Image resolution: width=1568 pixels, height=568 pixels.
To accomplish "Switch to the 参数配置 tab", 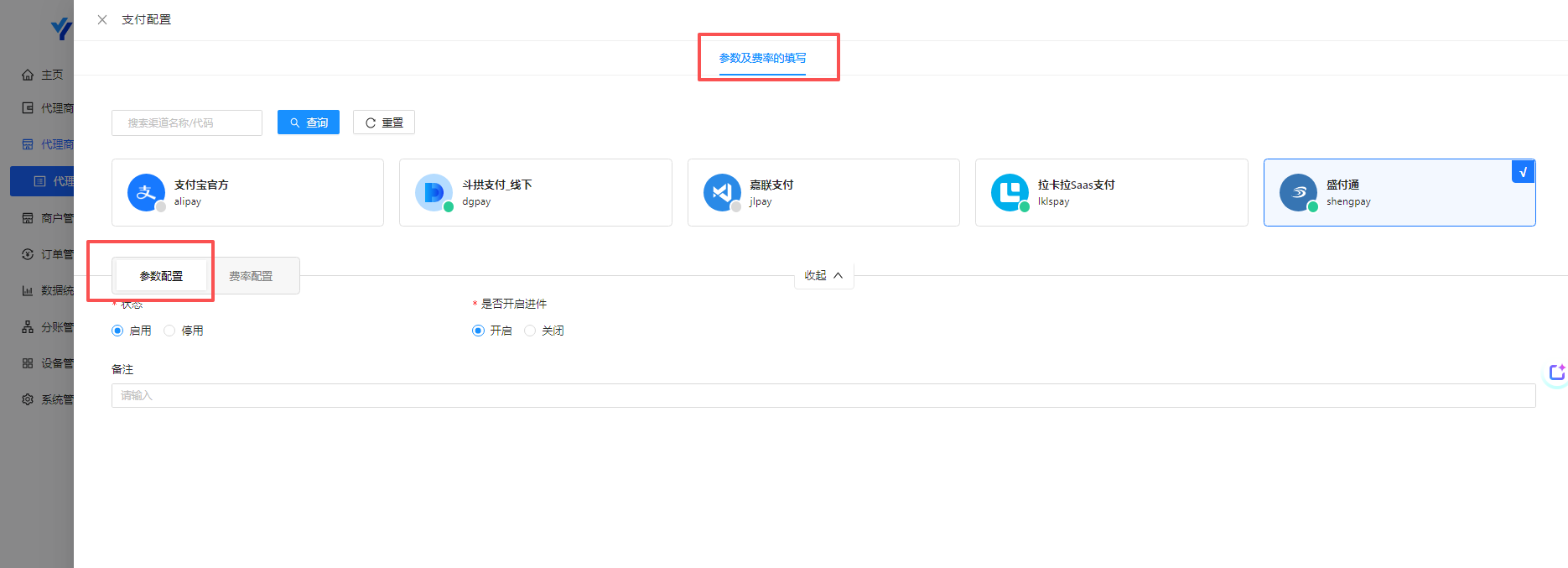I will (161, 276).
